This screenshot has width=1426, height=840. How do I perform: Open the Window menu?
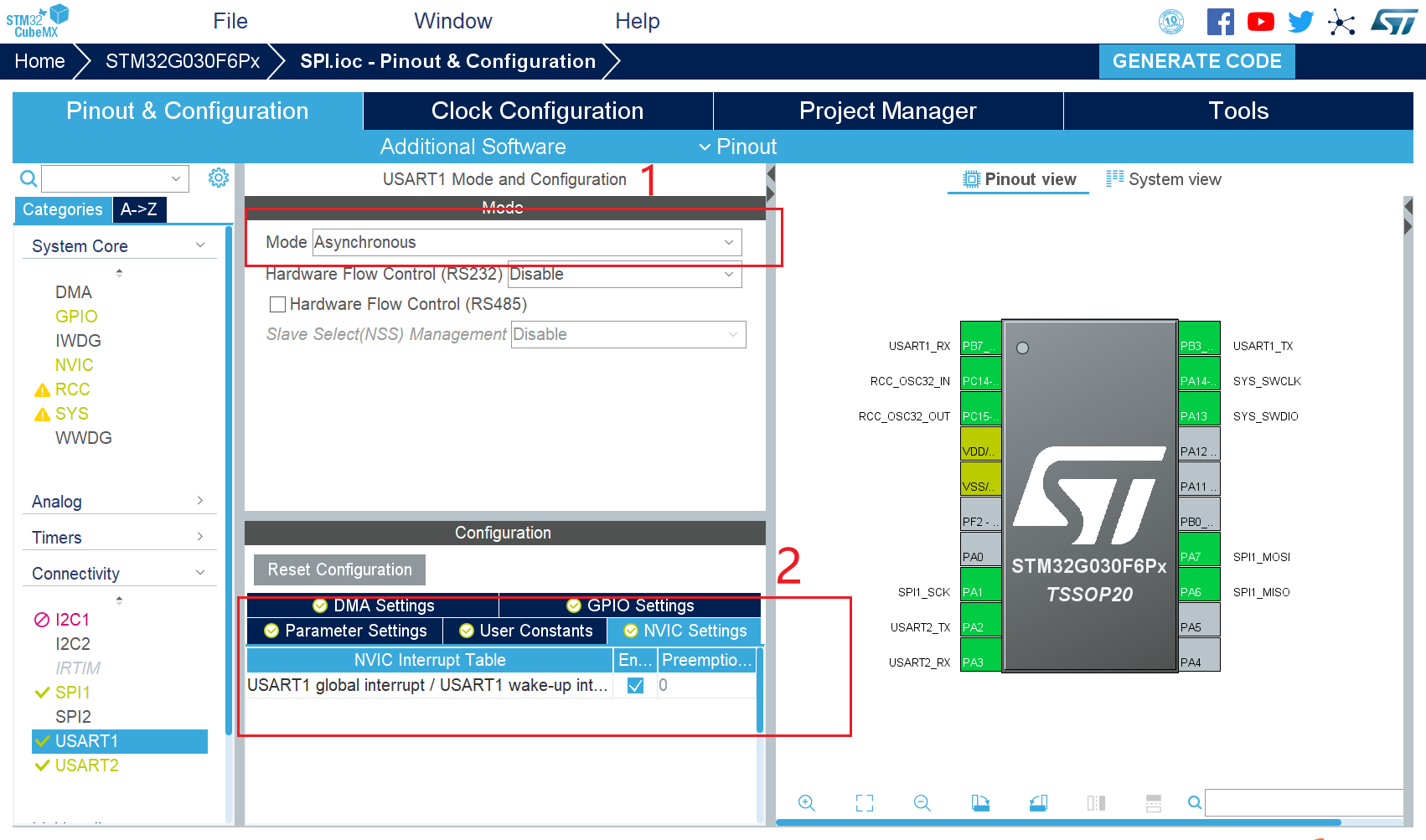[x=452, y=21]
